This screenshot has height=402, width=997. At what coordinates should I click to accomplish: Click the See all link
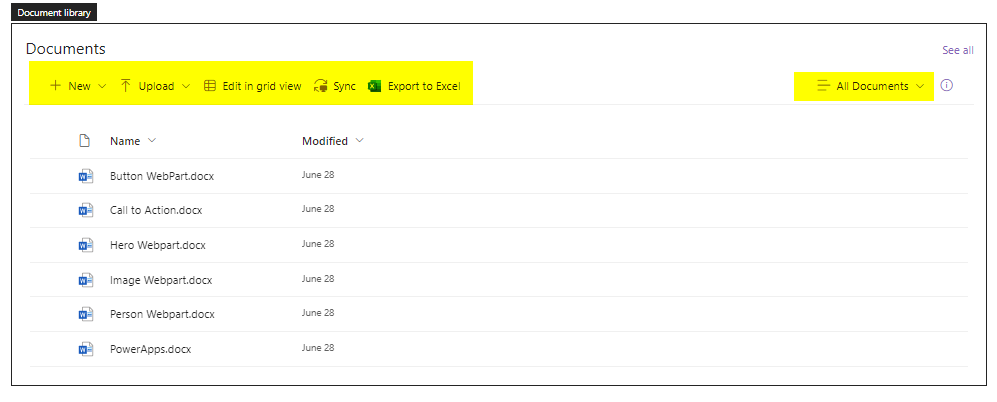point(957,50)
